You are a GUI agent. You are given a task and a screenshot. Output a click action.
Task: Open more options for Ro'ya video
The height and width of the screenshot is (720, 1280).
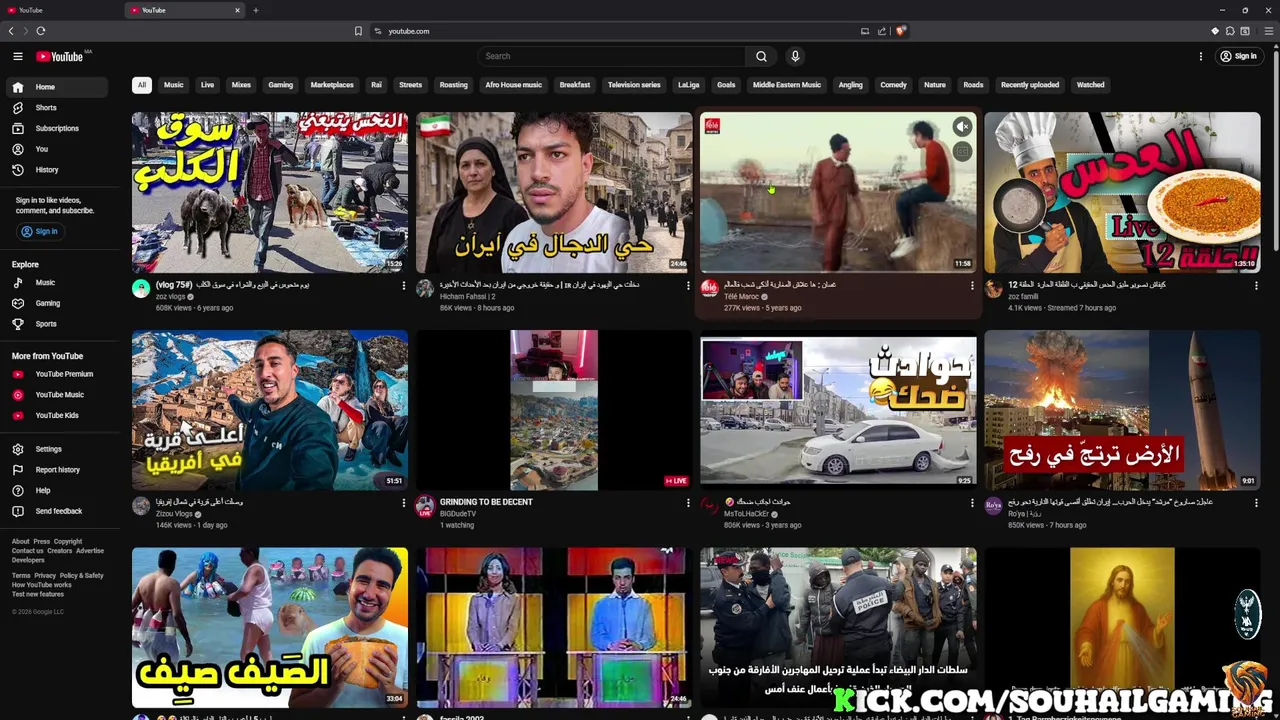[1256, 503]
